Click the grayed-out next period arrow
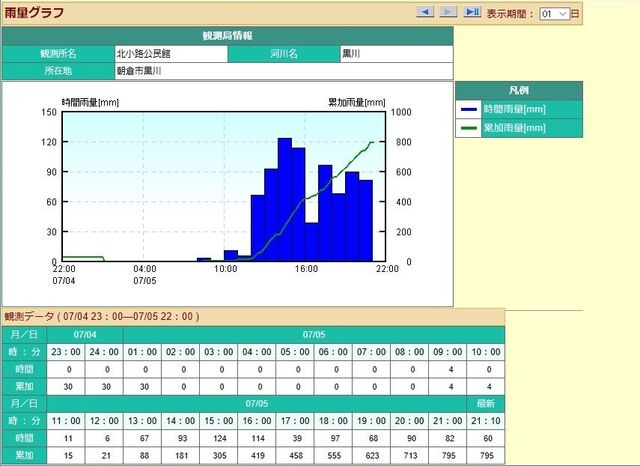 [448, 12]
